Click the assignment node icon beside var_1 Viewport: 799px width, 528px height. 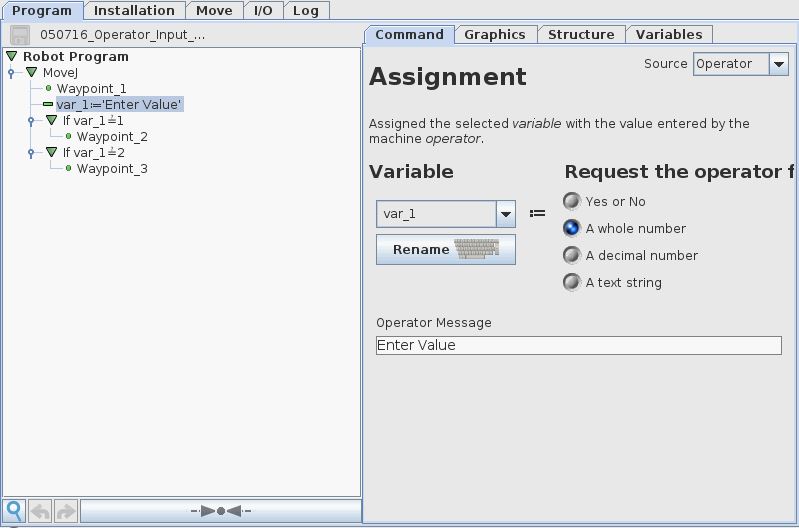(x=48, y=104)
